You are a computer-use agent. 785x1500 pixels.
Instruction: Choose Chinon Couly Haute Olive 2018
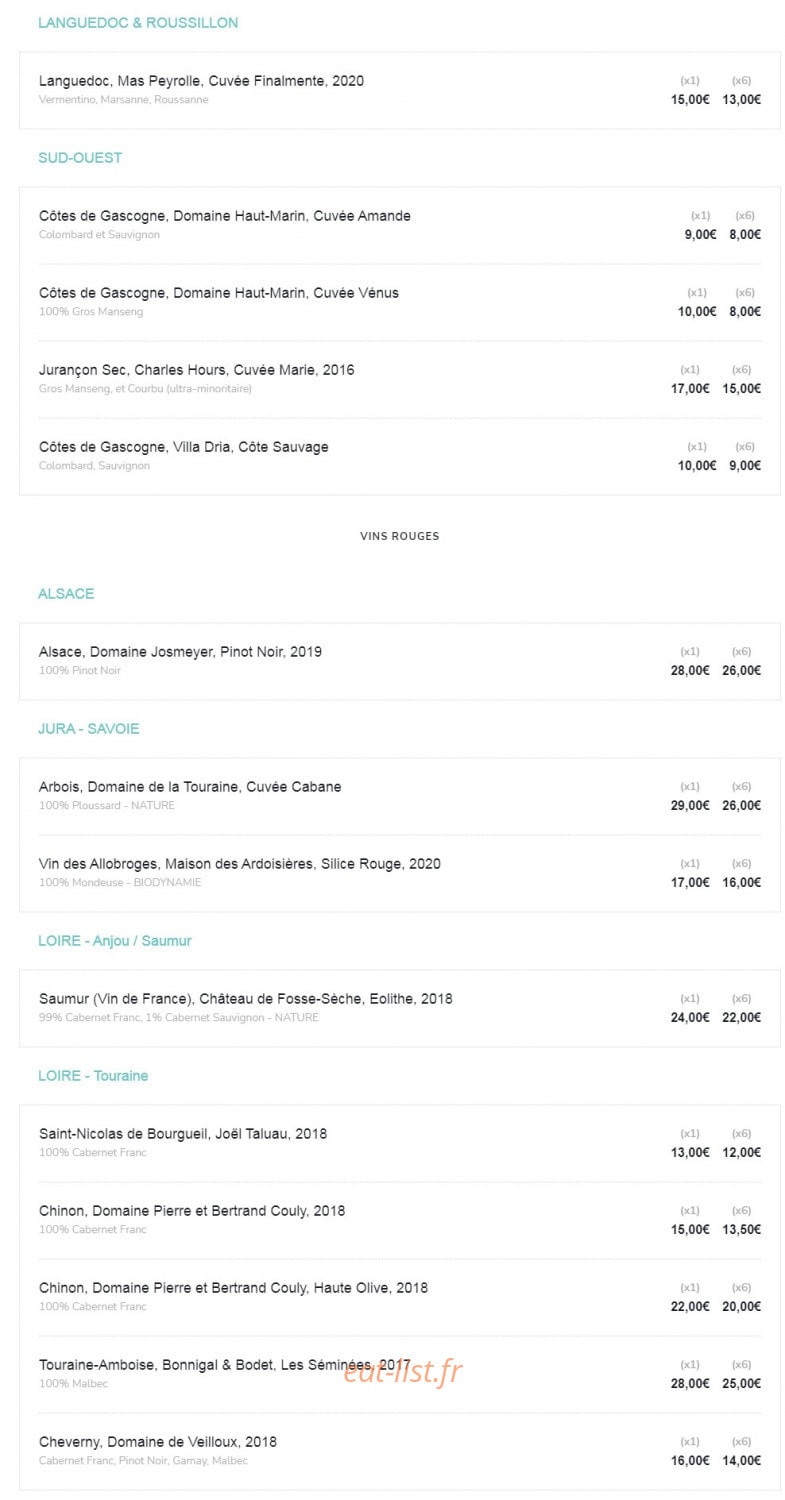(x=233, y=1288)
